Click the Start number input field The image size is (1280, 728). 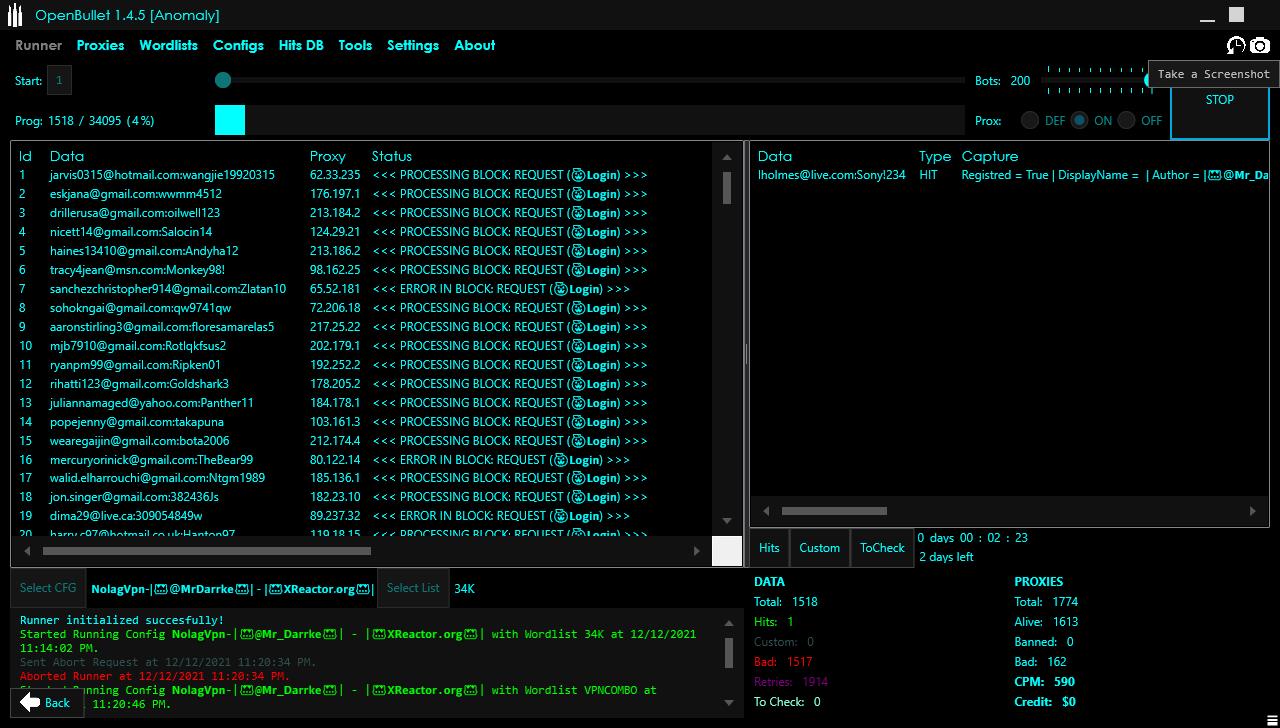pyautogui.click(x=59, y=81)
